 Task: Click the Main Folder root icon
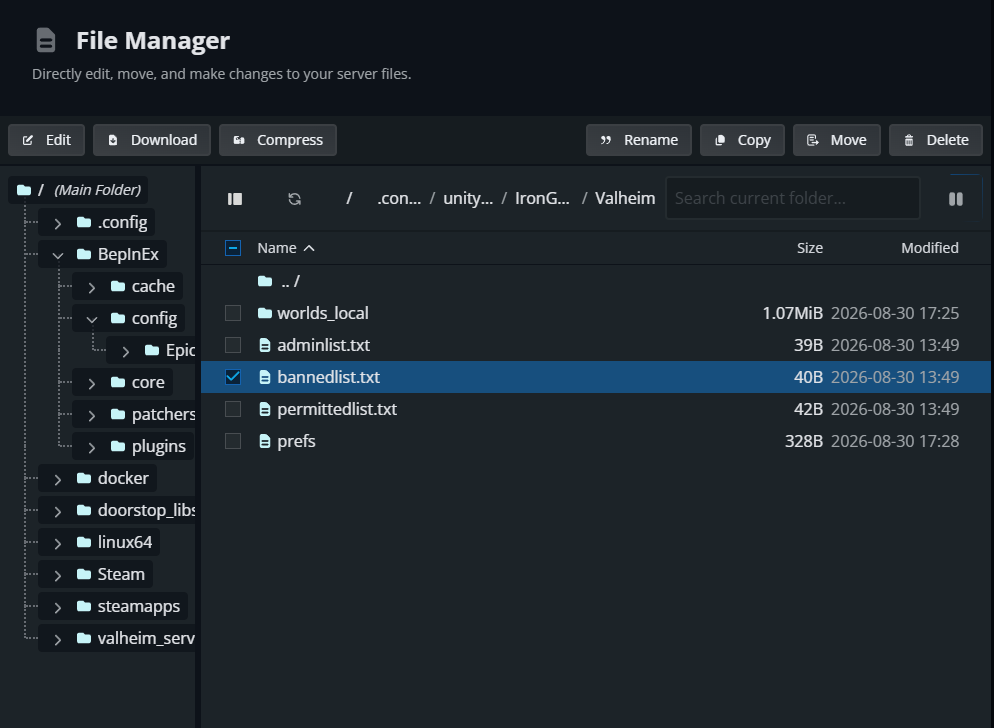click(x=24, y=190)
